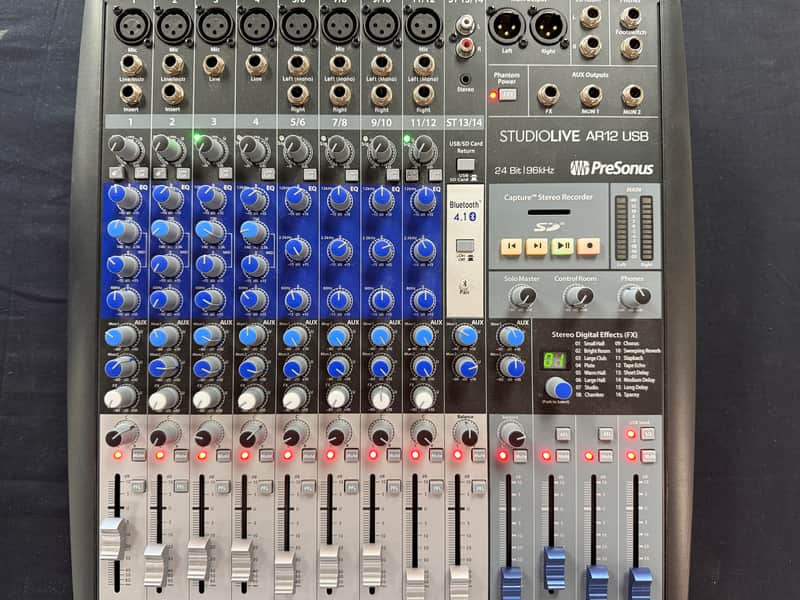Turn the channel 1 gain knob
The image size is (800, 600).
[x=126, y=149]
